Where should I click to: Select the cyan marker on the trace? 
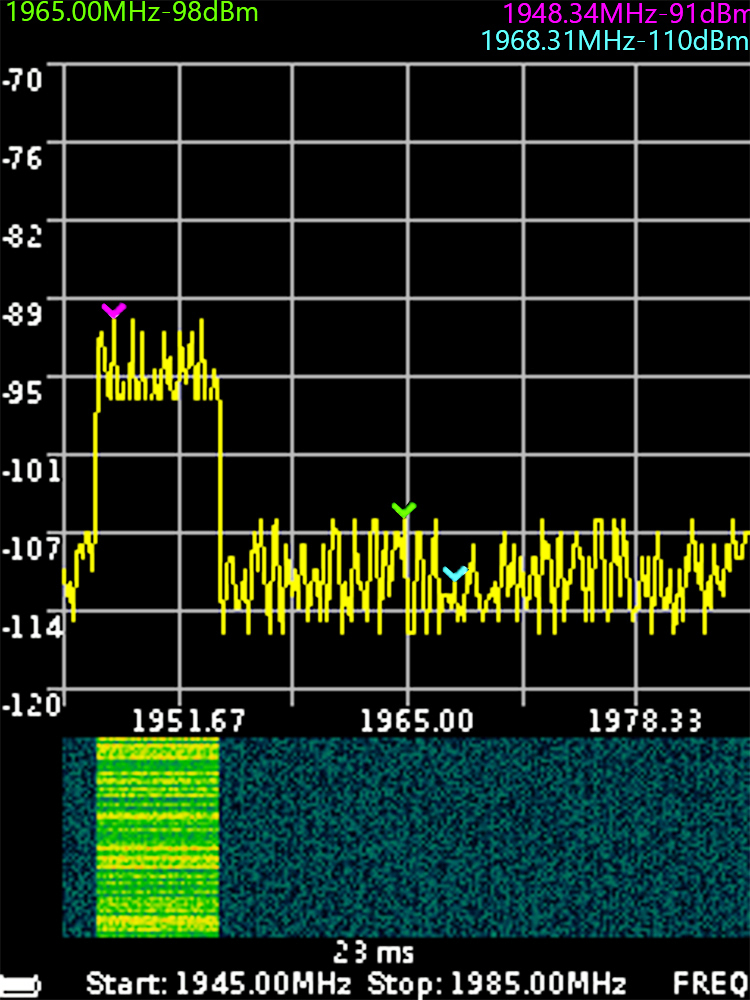455,574
